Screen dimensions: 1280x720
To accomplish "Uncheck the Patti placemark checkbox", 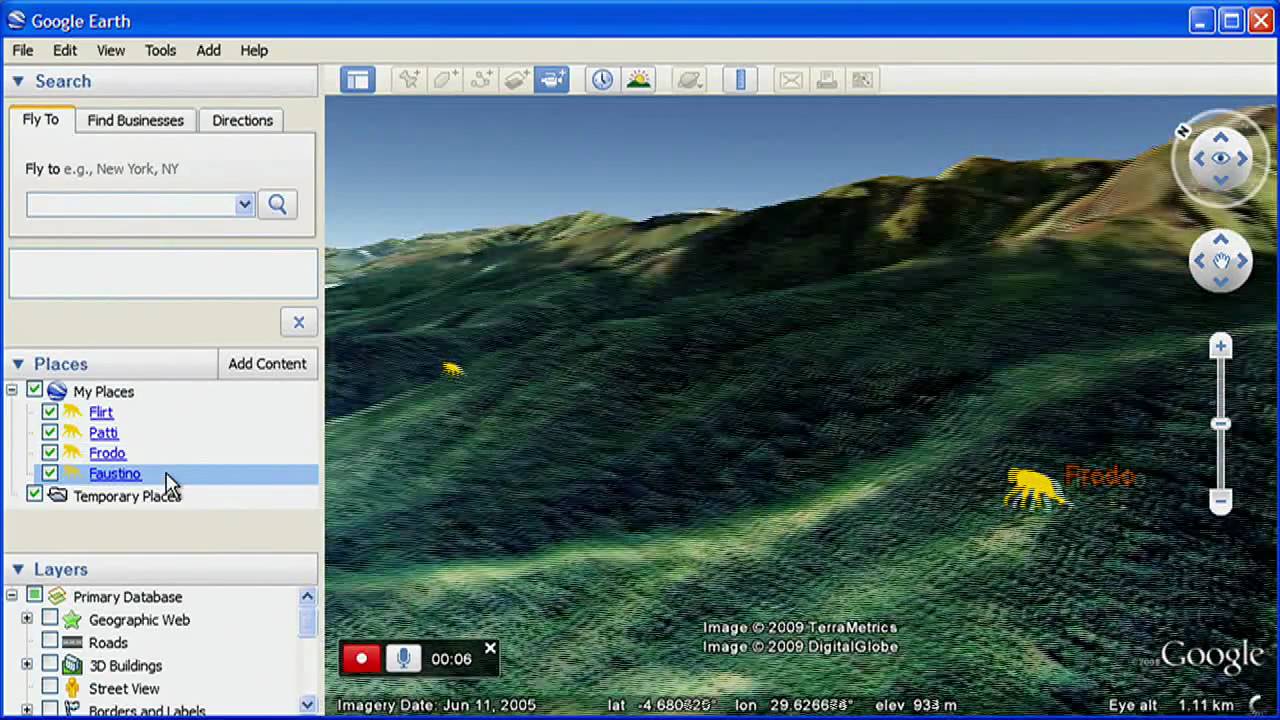I will pyautogui.click(x=49, y=432).
